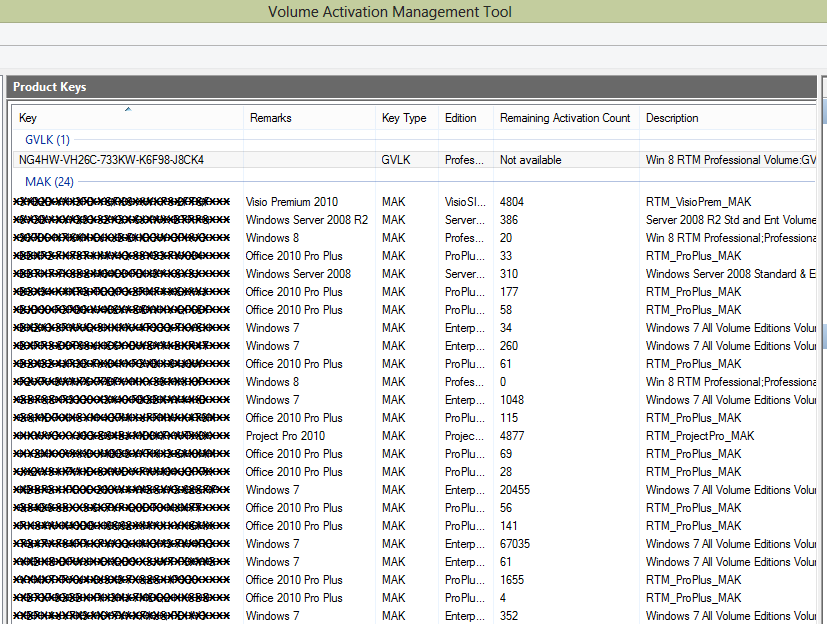
Task: Click the RTM_VisioPrem_MAK description
Action: [x=699, y=202]
